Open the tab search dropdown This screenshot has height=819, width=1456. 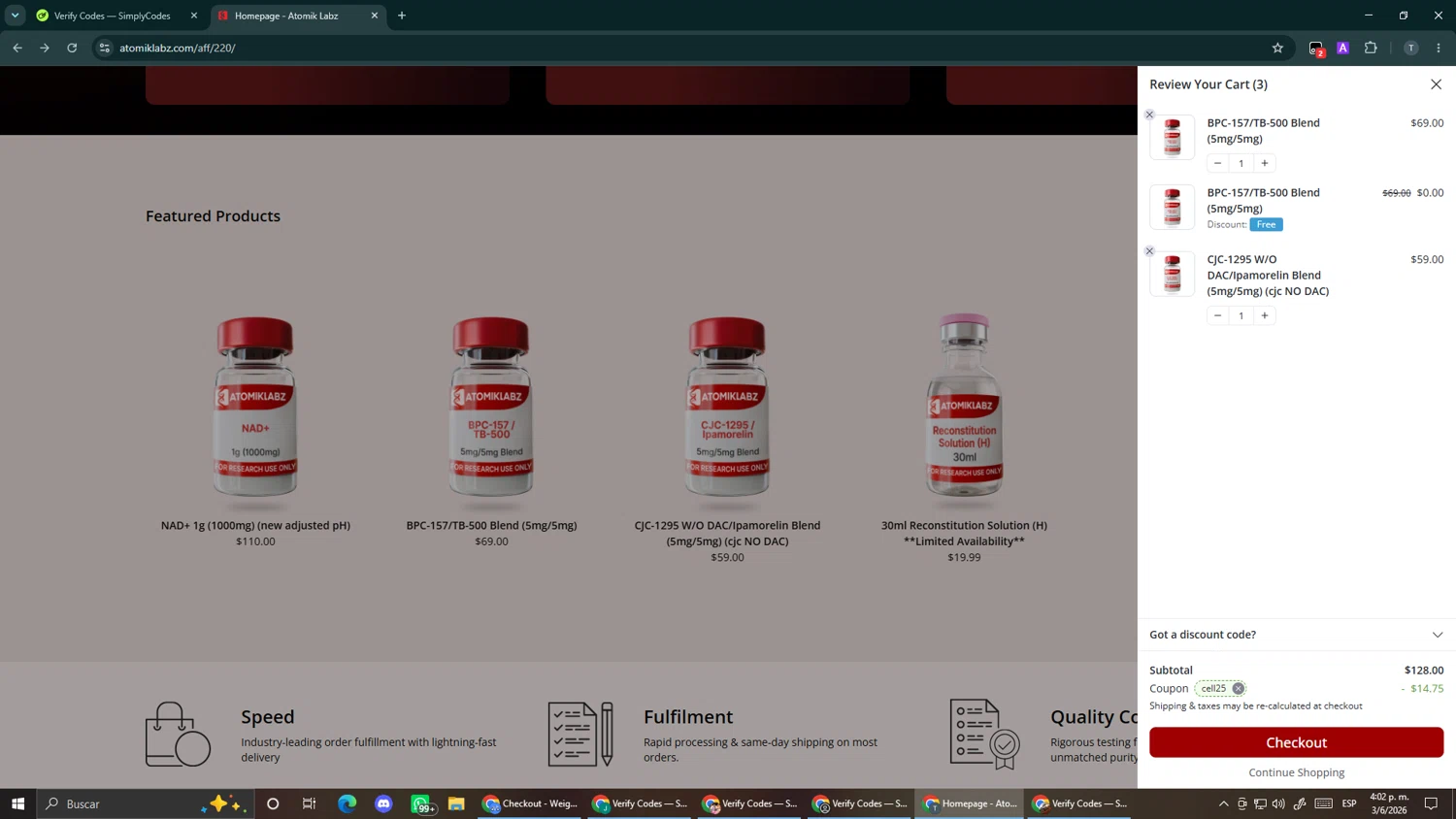click(16, 16)
